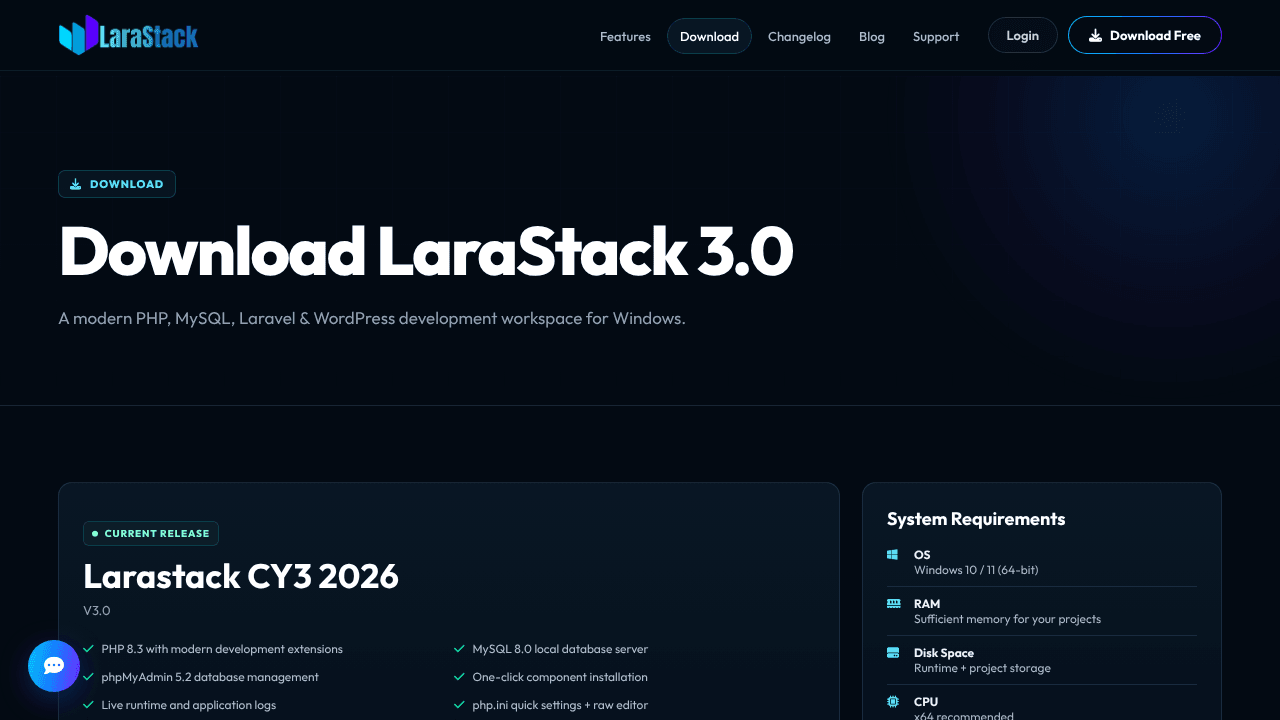1280x720 pixels.
Task: Open the Features menu item
Action: [625, 36]
